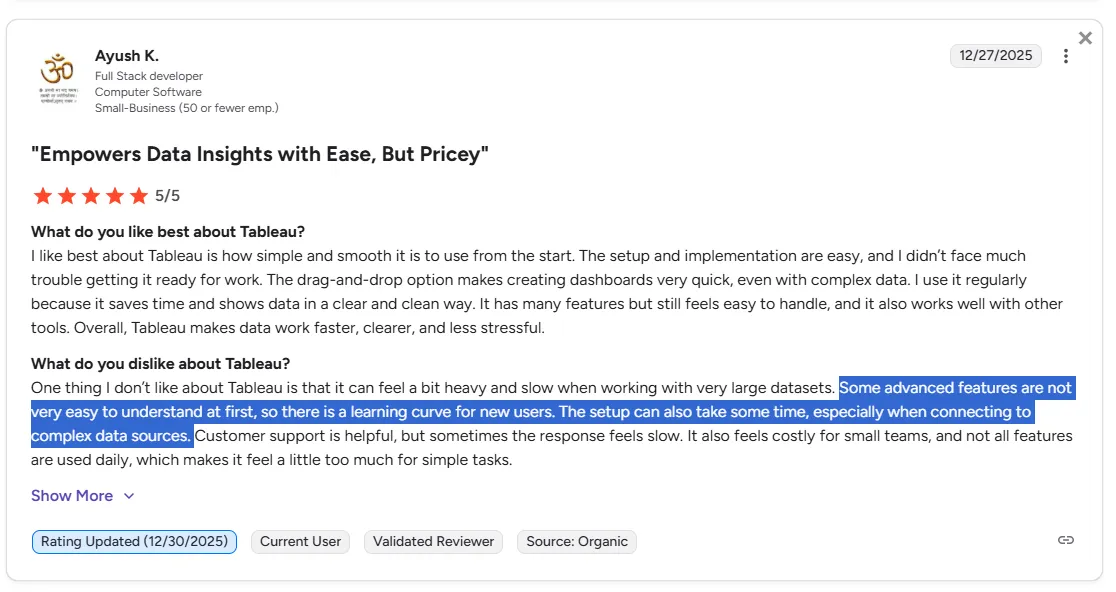
Task: Expand review with Show More chevron
Action: click(x=129, y=496)
